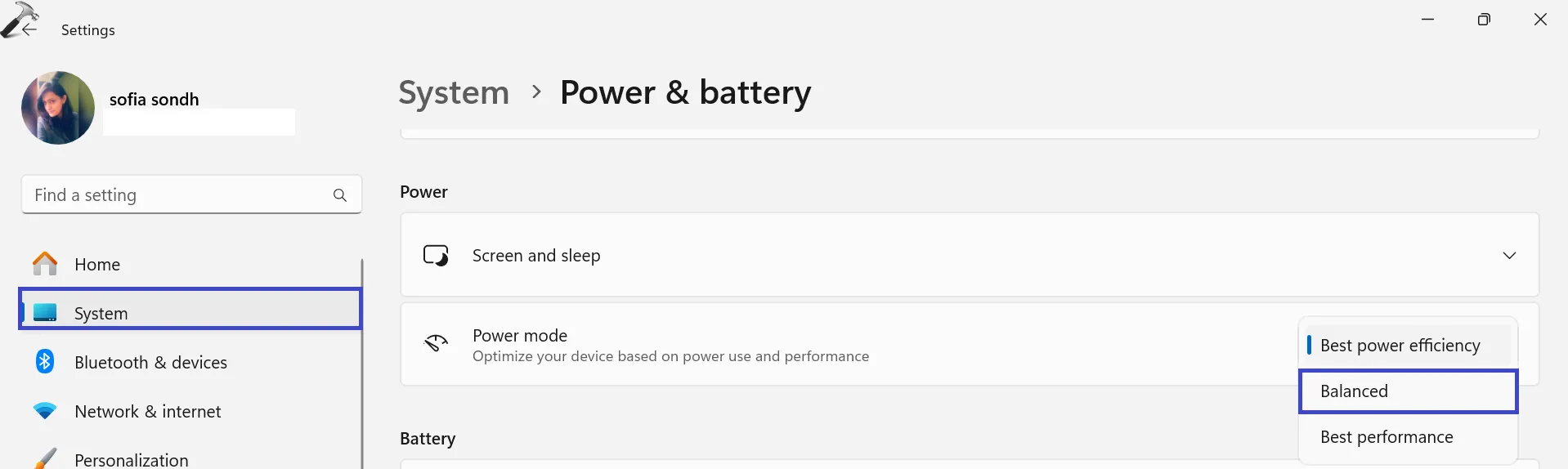The image size is (1568, 469).
Task: Click the back arrow icon beside Settings
Action: [x=29, y=30]
